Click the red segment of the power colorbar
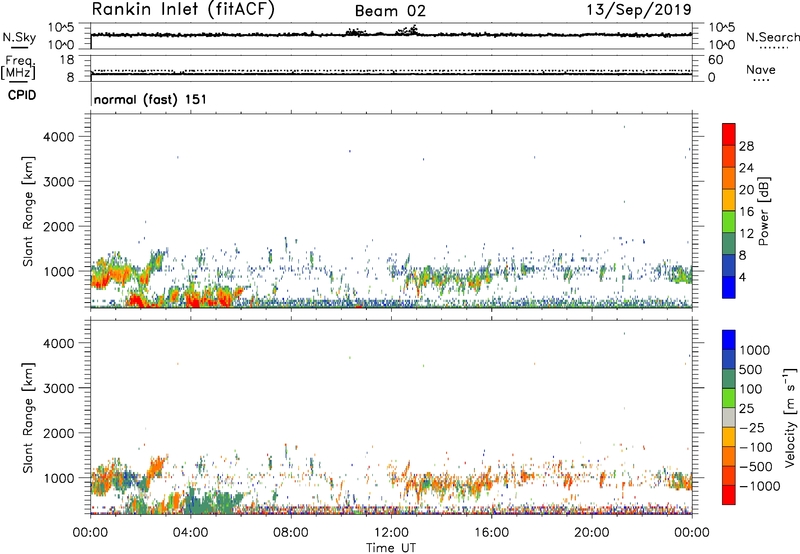The width and height of the screenshot is (800, 554). coord(729,134)
